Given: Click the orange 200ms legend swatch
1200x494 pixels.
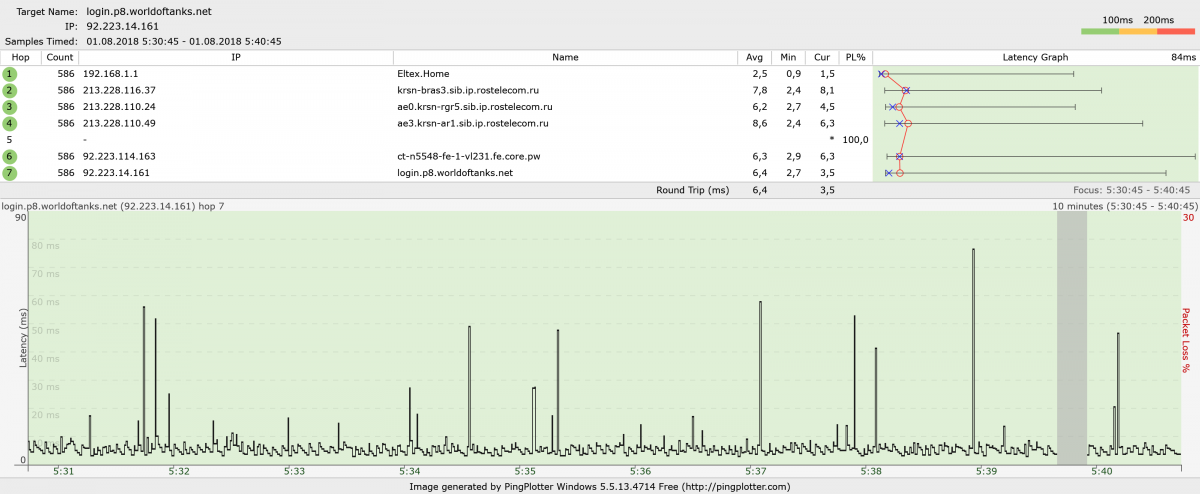Looking at the screenshot, I should [x=1138, y=32].
